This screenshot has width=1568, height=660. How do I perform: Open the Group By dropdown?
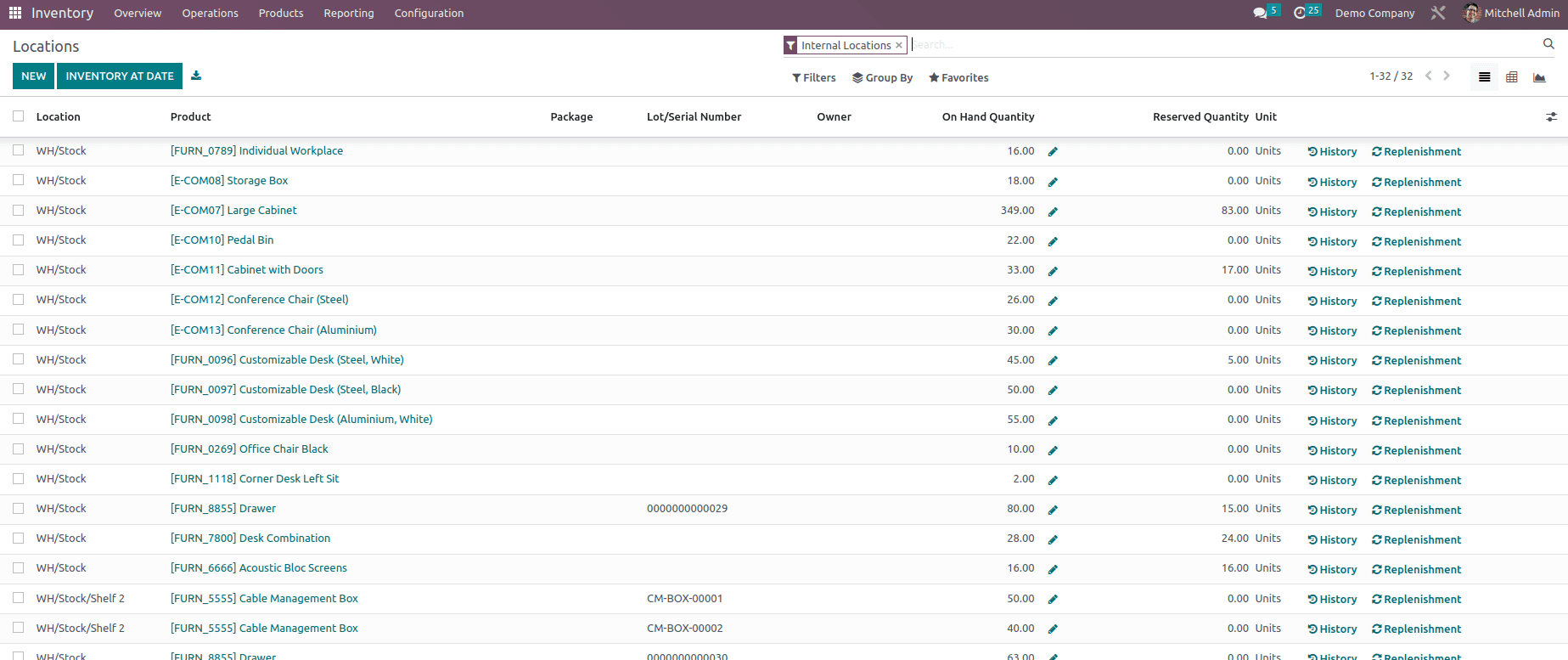click(882, 77)
